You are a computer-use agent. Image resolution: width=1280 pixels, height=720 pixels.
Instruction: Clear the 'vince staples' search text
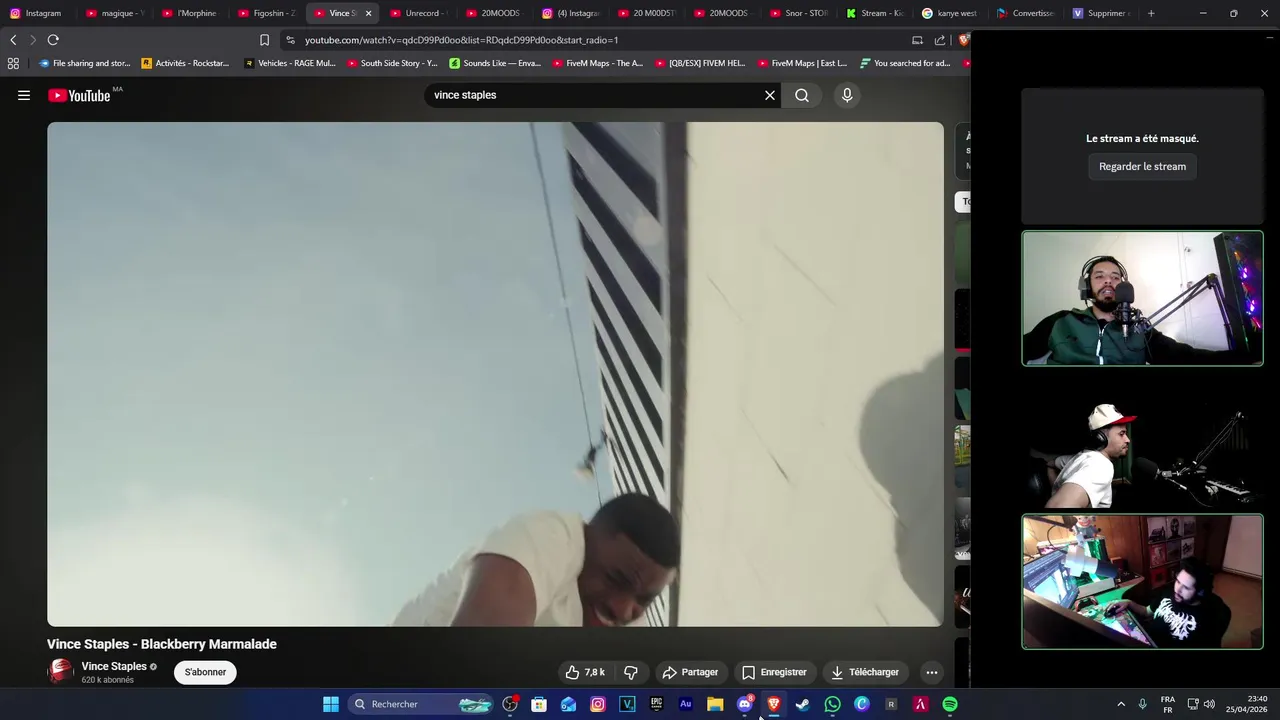(x=770, y=95)
